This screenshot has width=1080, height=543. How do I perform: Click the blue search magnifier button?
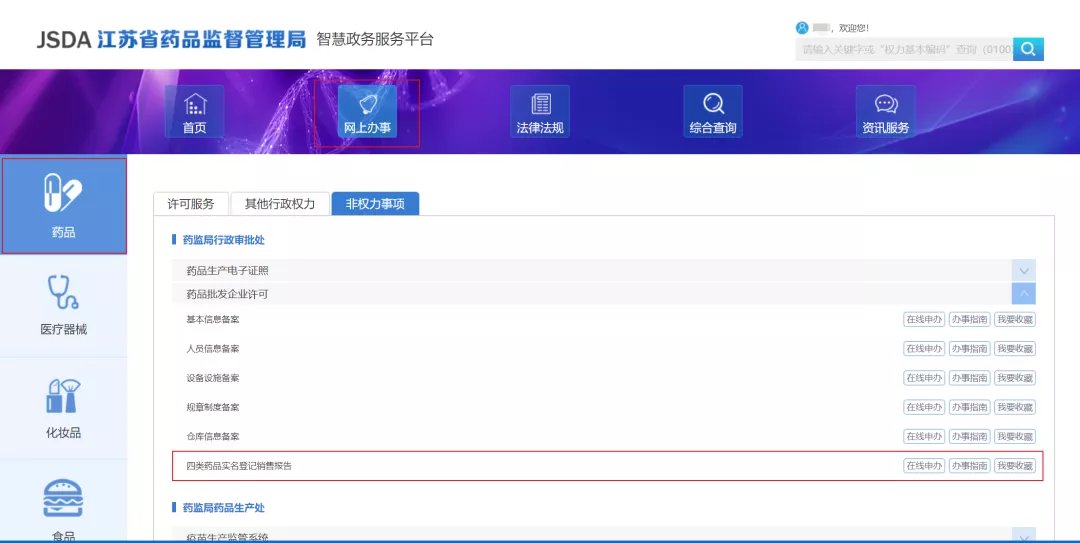coord(1028,49)
